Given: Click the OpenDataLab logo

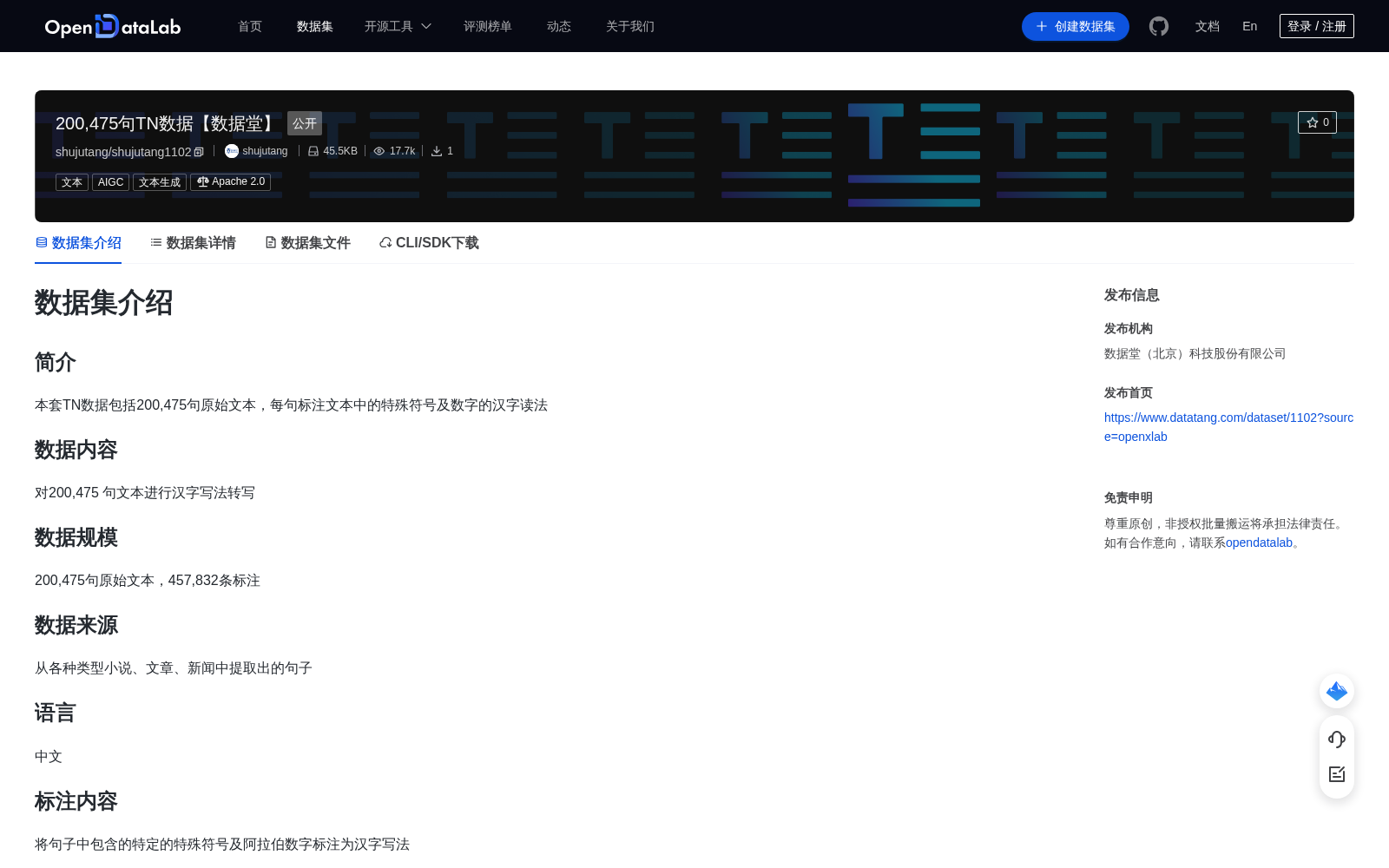Looking at the screenshot, I should (x=113, y=26).
